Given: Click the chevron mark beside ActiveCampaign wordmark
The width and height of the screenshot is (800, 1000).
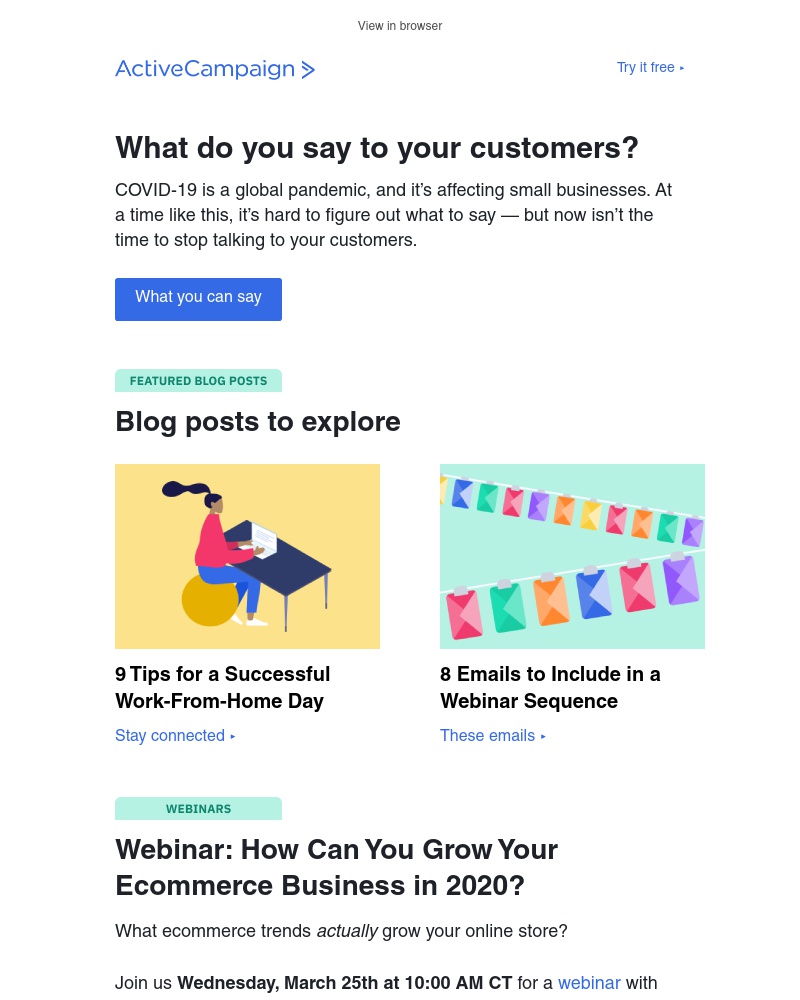Looking at the screenshot, I should point(308,70).
